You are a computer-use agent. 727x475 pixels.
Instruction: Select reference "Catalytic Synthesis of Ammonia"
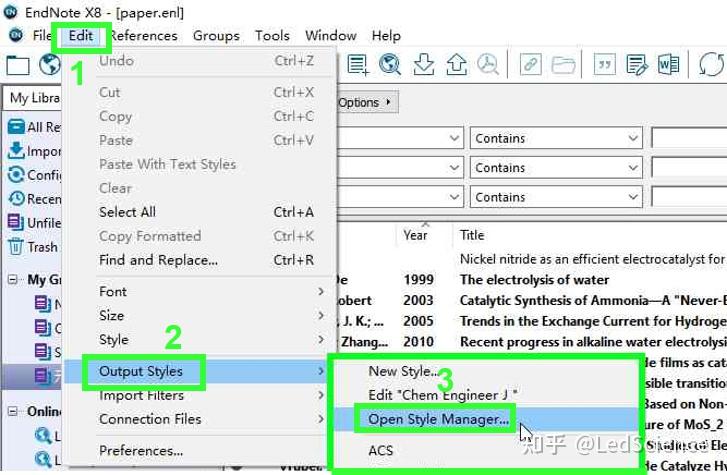point(592,301)
